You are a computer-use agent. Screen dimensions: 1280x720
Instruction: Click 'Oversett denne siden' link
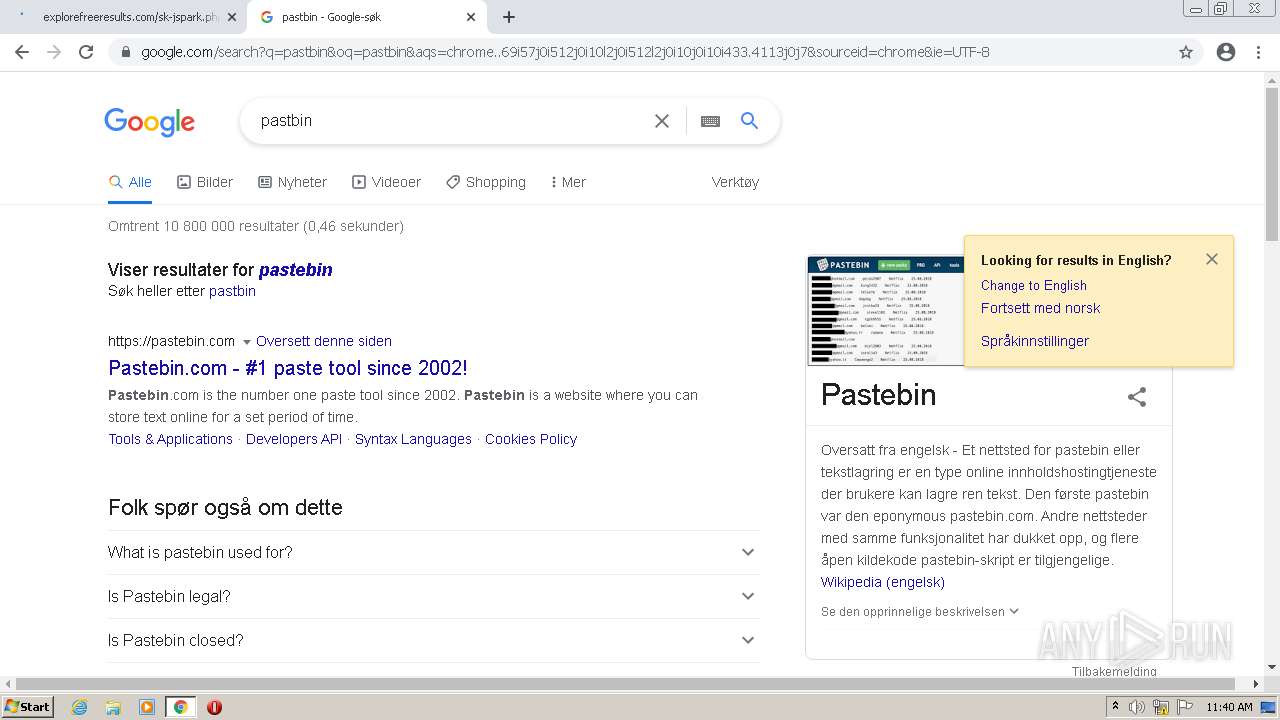[324, 341]
